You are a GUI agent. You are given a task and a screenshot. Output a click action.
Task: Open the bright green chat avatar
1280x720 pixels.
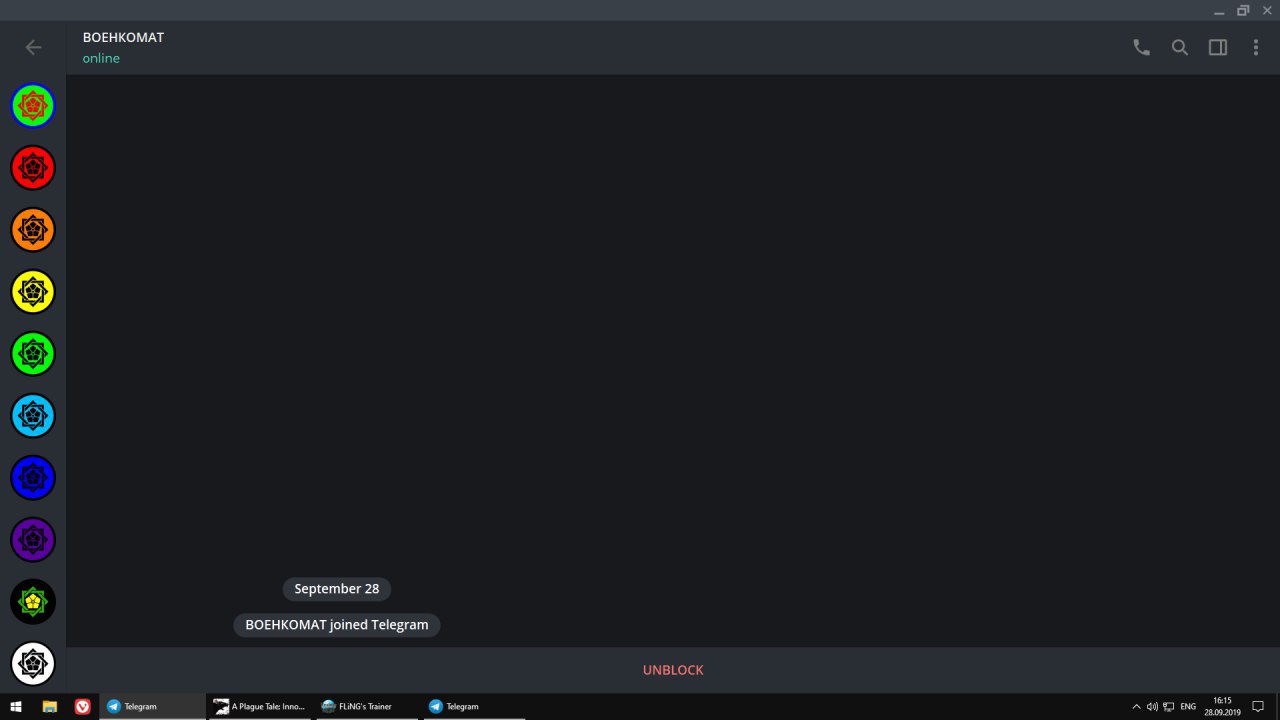tap(33, 353)
